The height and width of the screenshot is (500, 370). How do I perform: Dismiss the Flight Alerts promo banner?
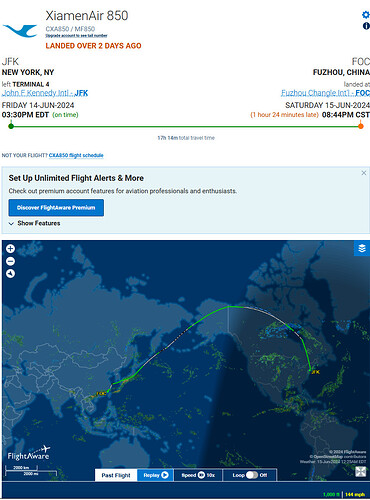point(364,173)
